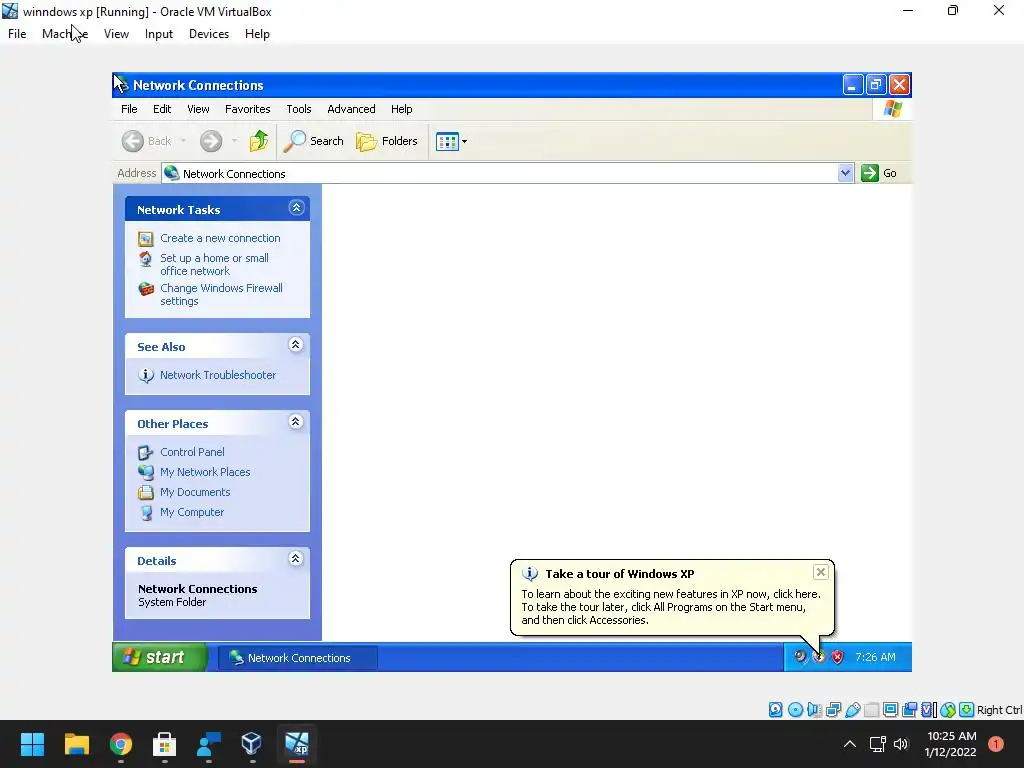Open the Forward history dropdown arrow
The image size is (1024, 768).
234,141
